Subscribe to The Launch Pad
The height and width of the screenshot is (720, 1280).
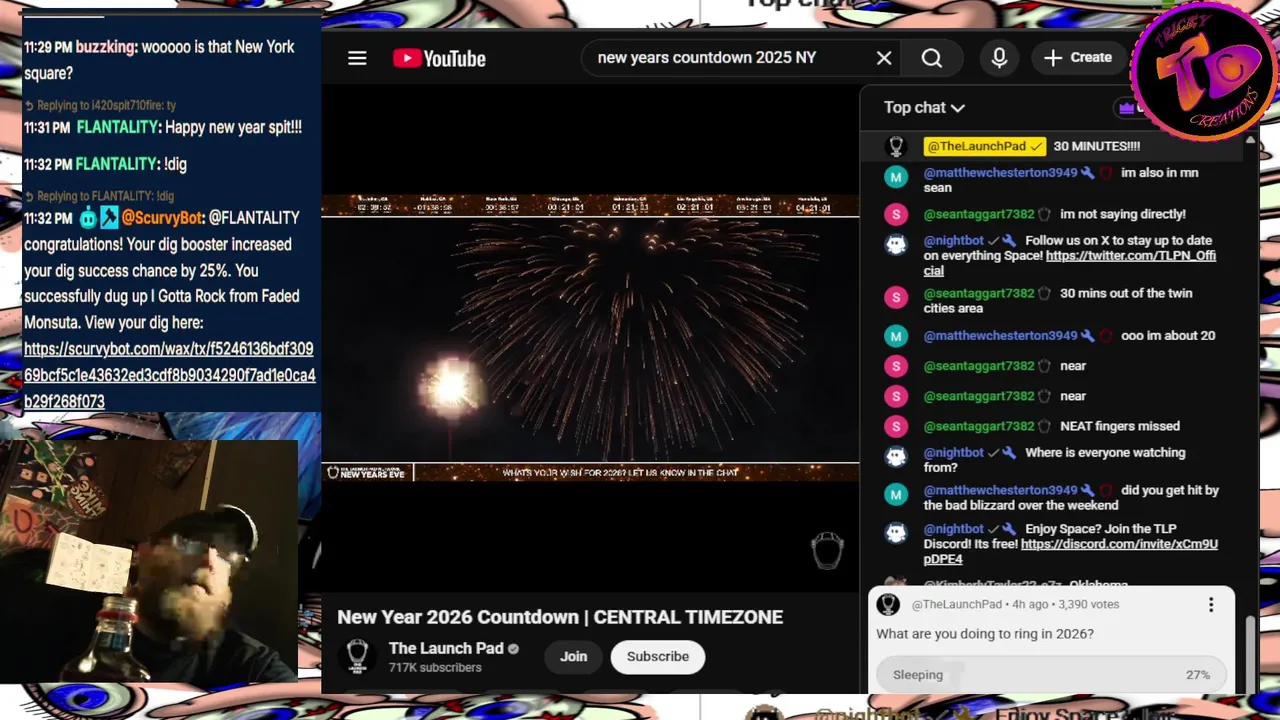click(658, 656)
